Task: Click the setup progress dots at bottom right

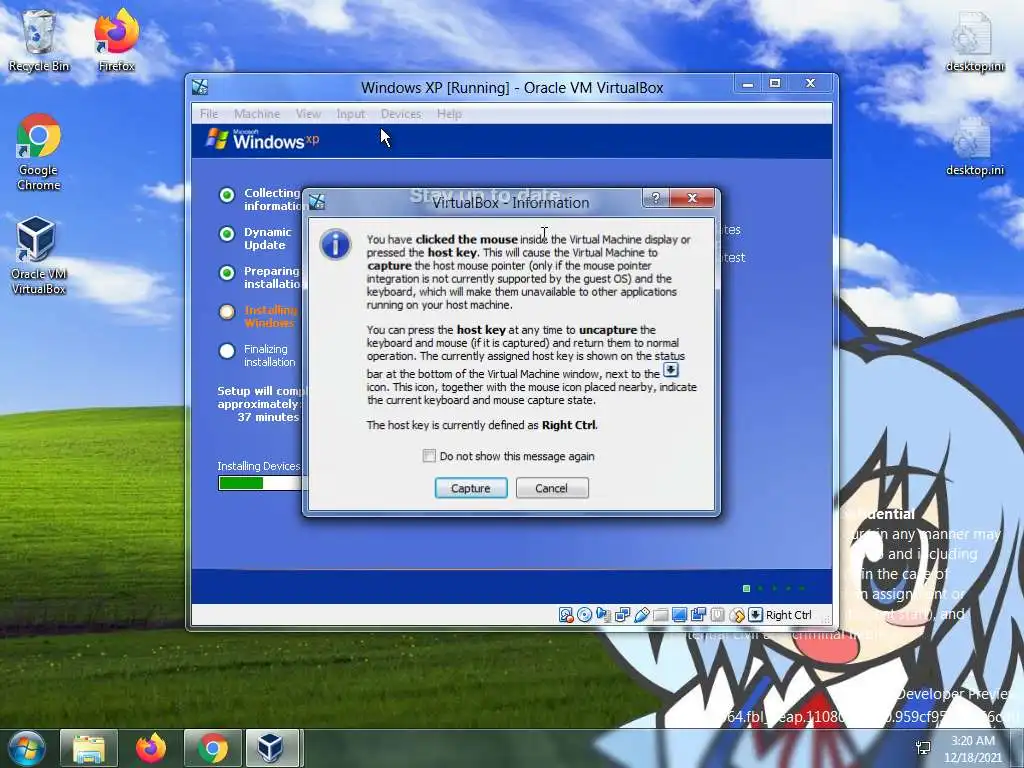Action: (x=774, y=588)
